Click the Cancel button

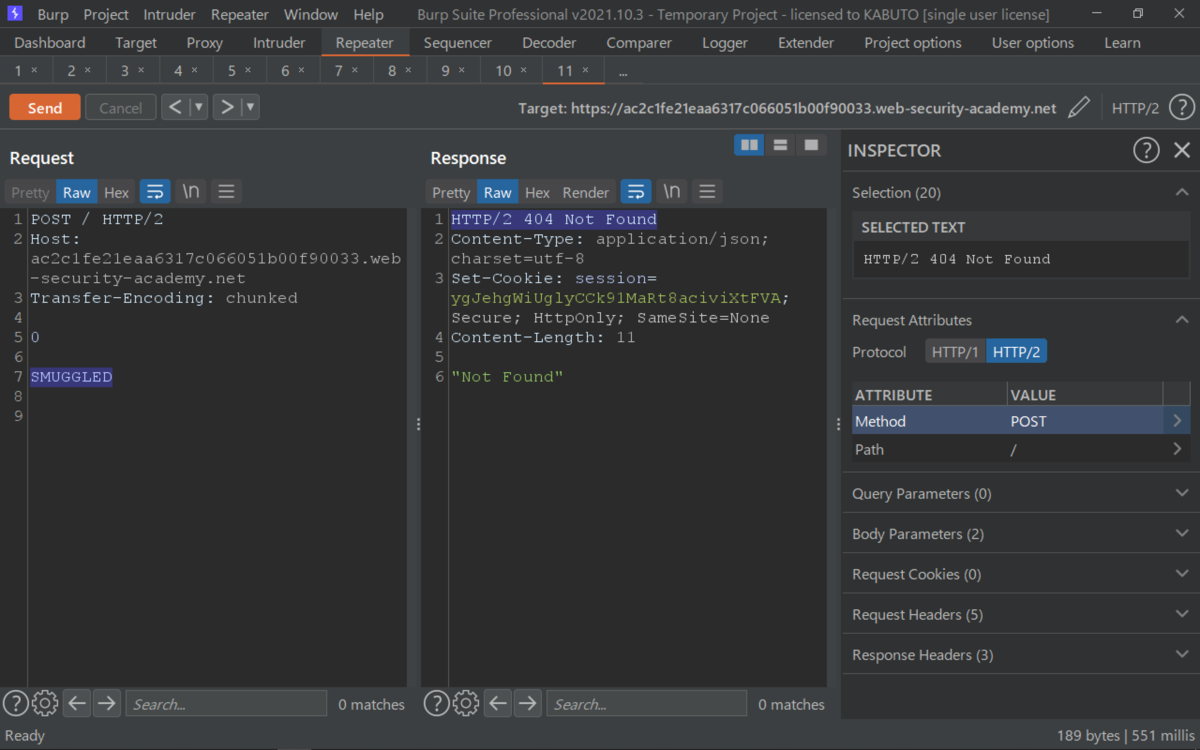pos(121,108)
